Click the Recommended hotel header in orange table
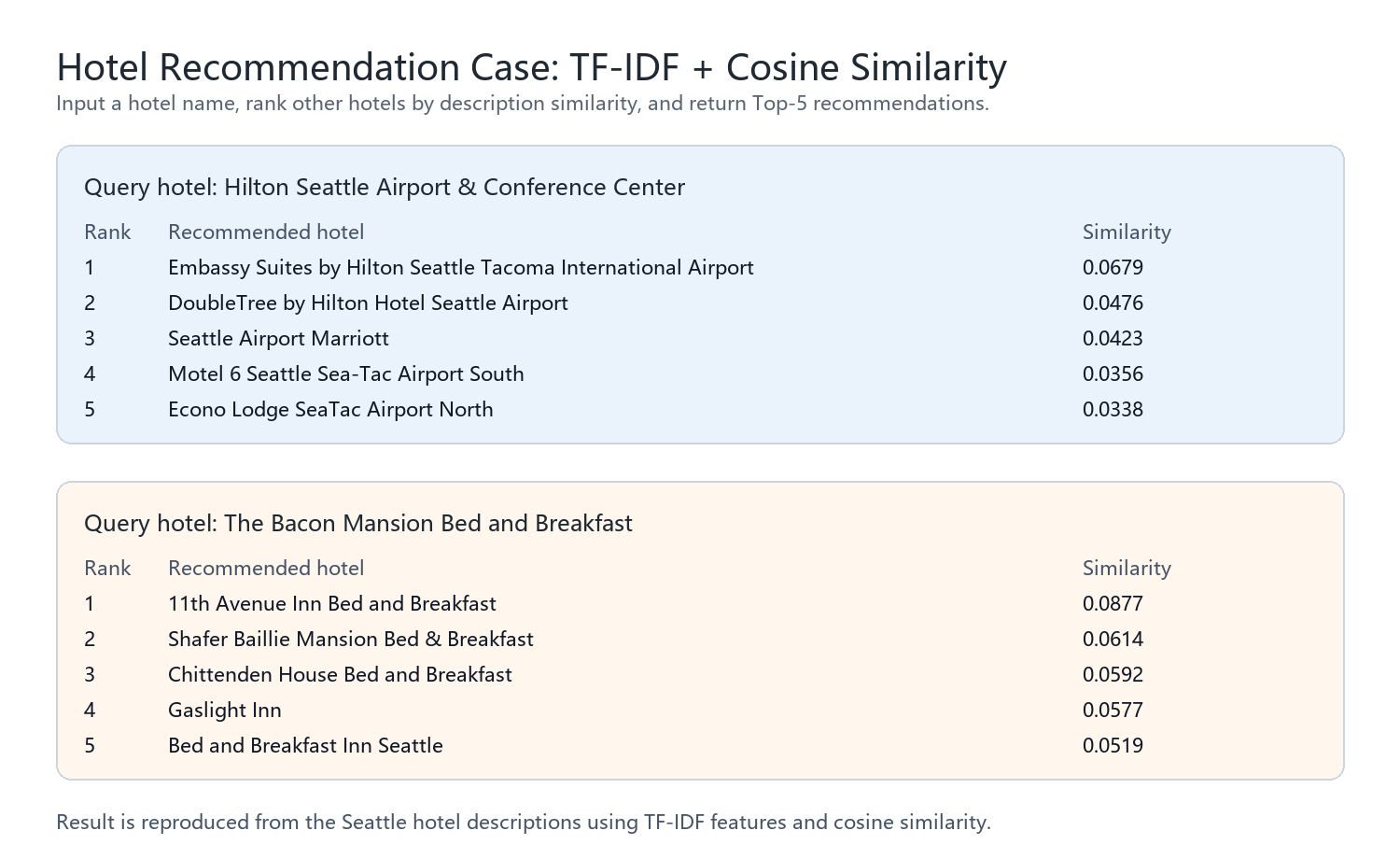The height and width of the screenshot is (859, 1400). click(266, 569)
